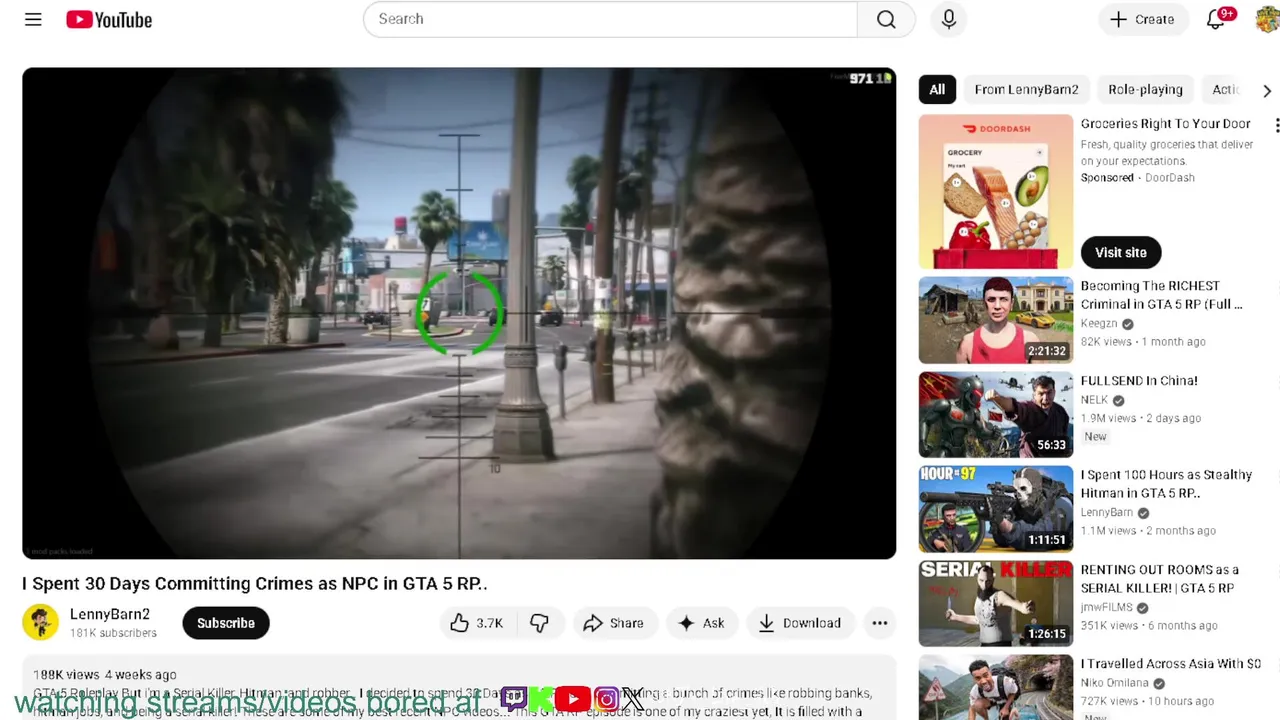Focus the Search input field
Screen dimensions: 1280x720
(610, 19)
